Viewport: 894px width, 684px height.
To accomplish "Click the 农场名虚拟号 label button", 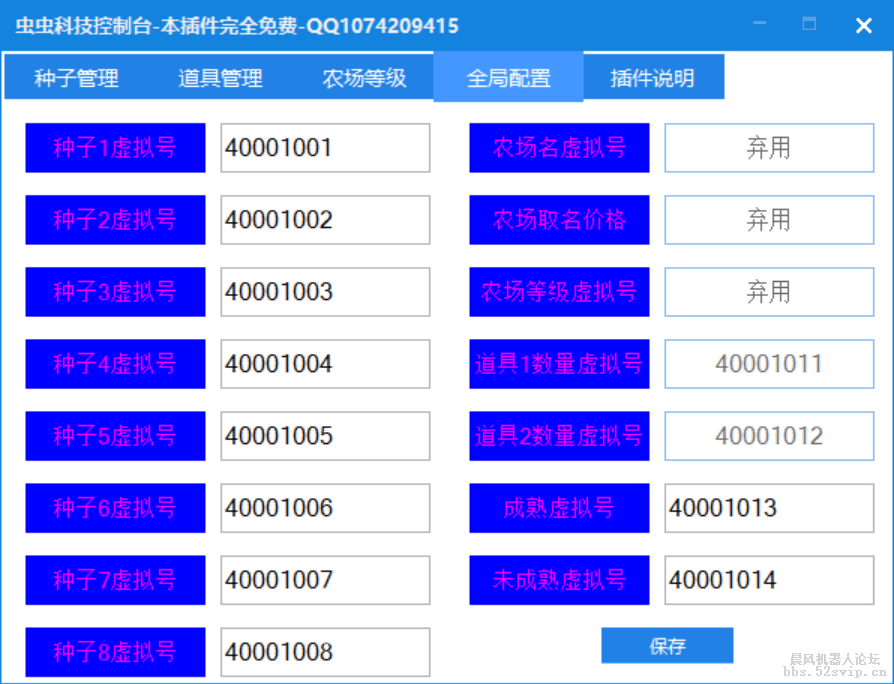I will coord(558,148).
